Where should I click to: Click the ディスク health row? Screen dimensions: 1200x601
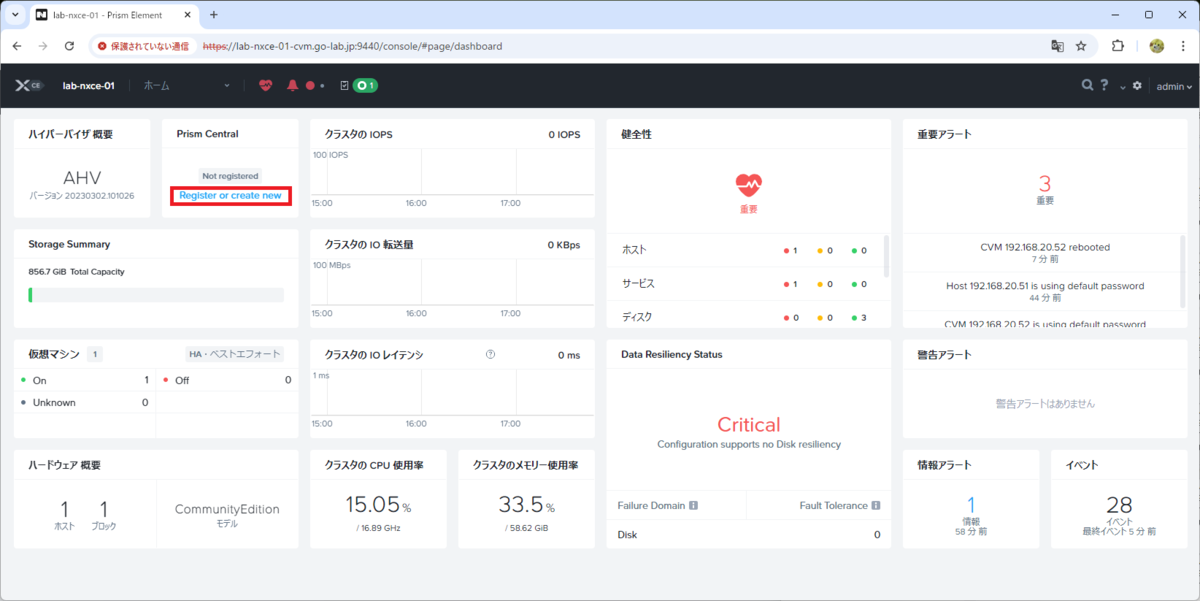(x=745, y=317)
